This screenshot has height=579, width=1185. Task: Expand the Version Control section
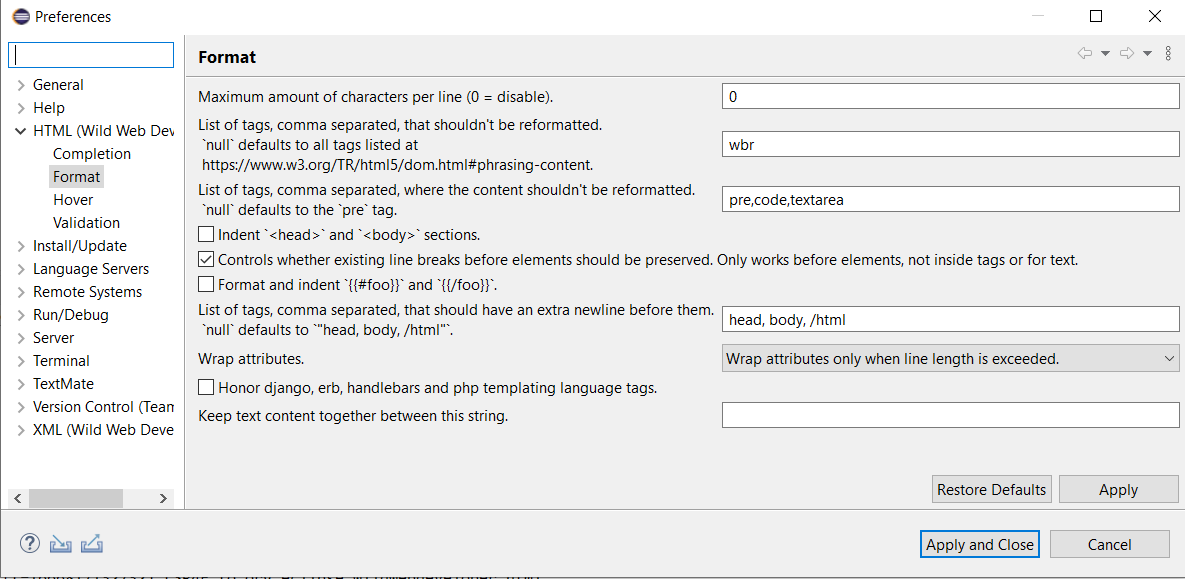(x=20, y=406)
